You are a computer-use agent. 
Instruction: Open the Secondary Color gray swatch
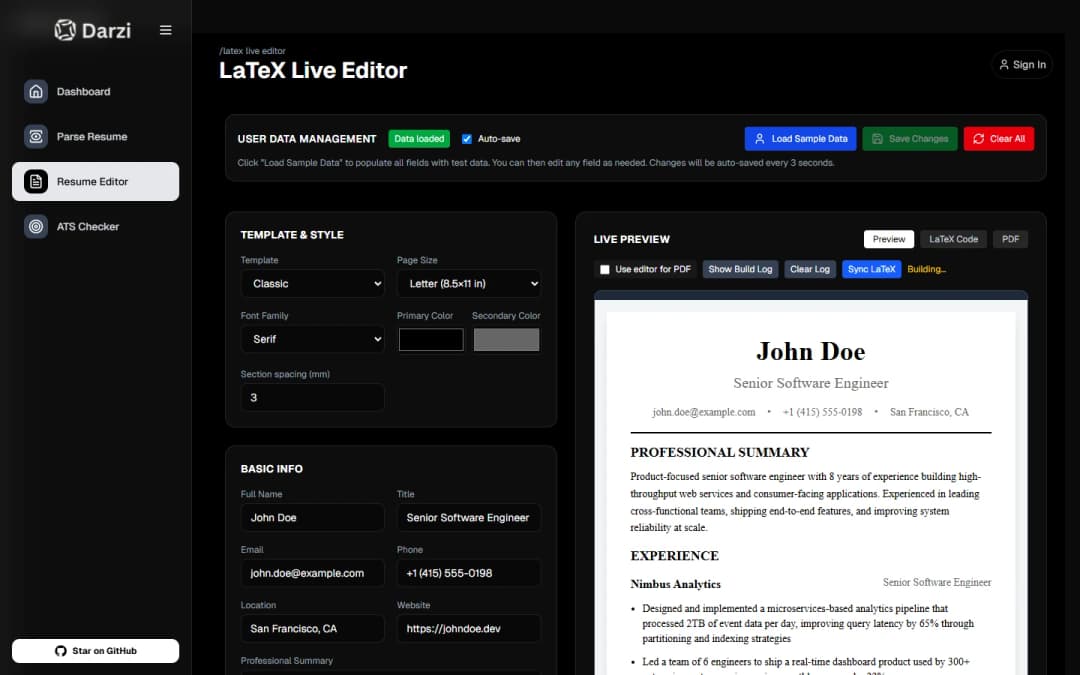(506, 340)
